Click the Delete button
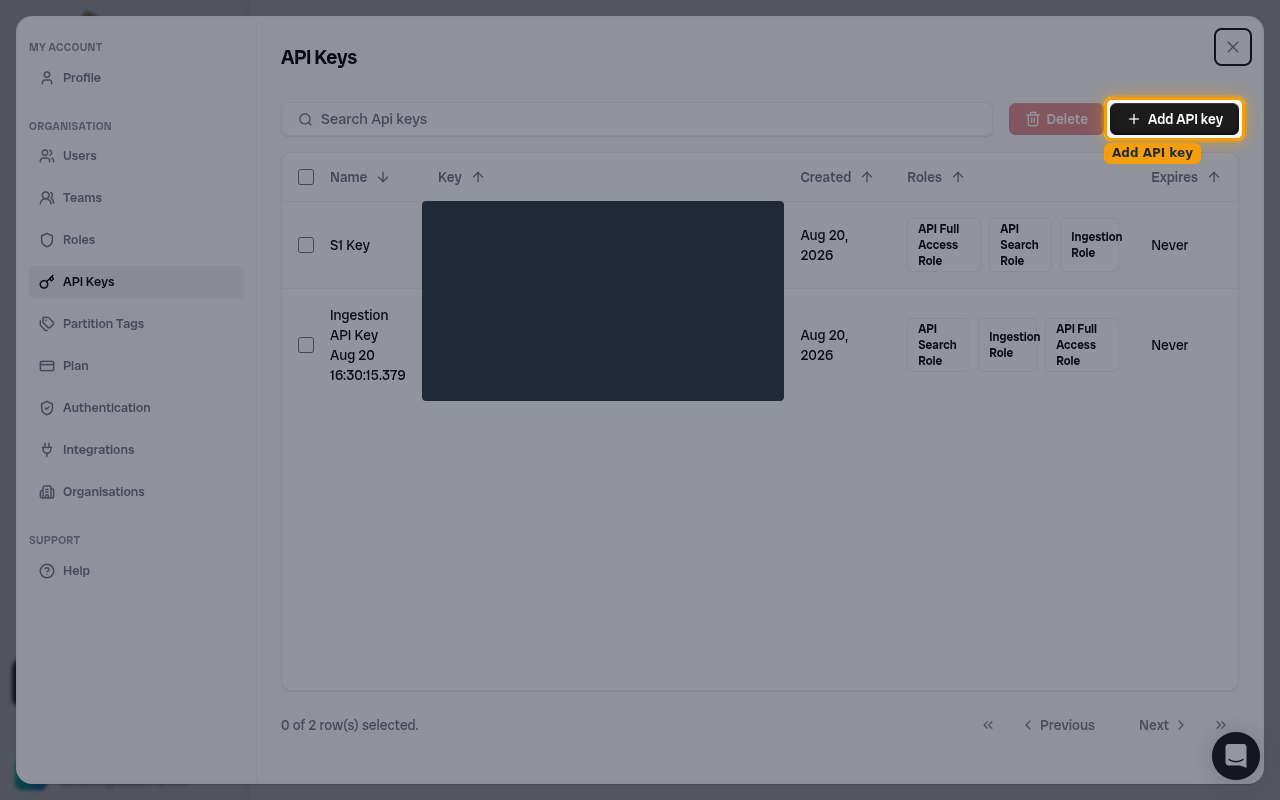Screen dimensions: 1280x800 [1056, 119]
